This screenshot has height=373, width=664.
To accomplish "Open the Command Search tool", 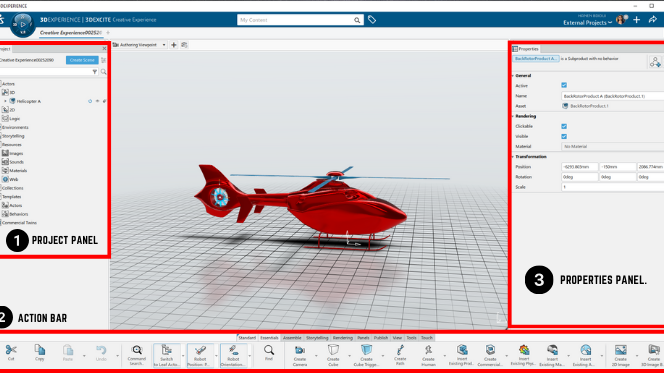I will tap(136, 355).
